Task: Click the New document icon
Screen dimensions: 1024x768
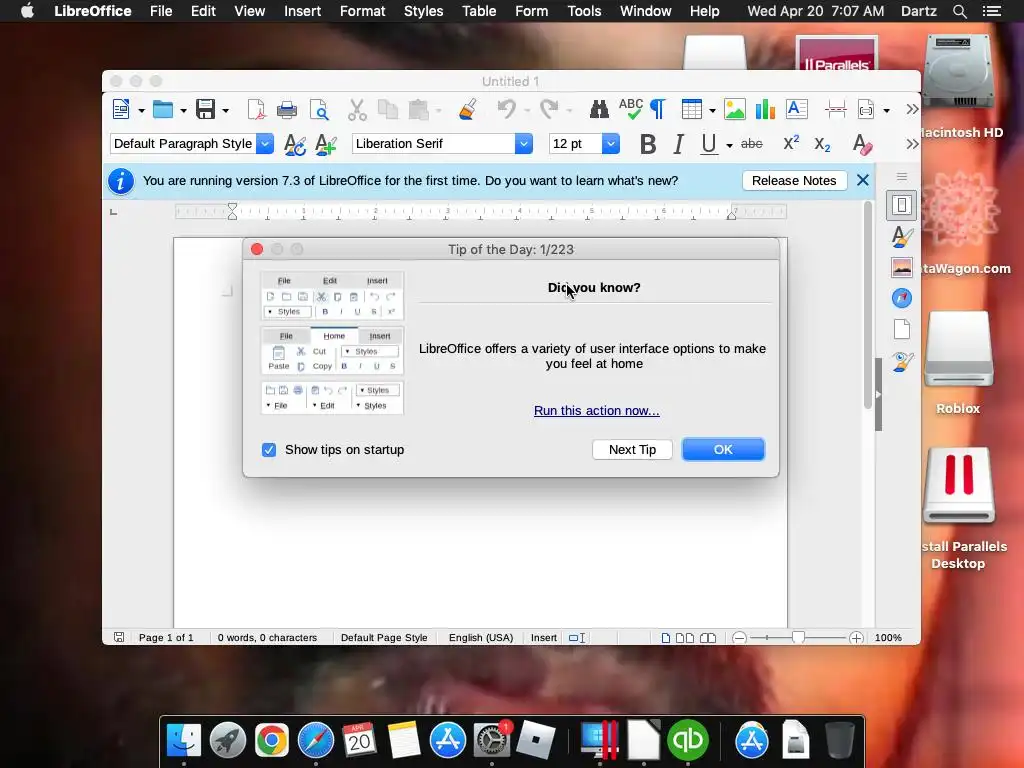Action: (121, 109)
